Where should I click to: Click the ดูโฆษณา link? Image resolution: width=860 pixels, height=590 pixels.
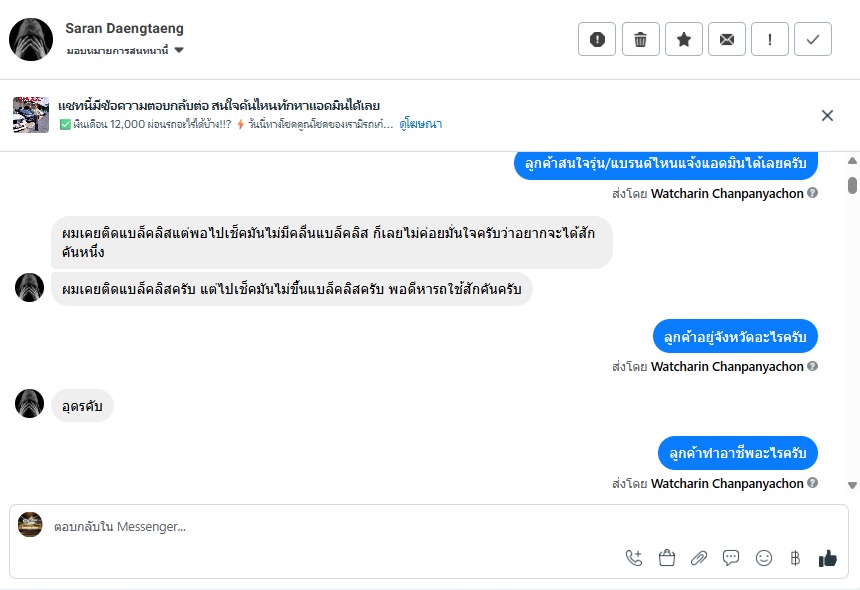421,124
